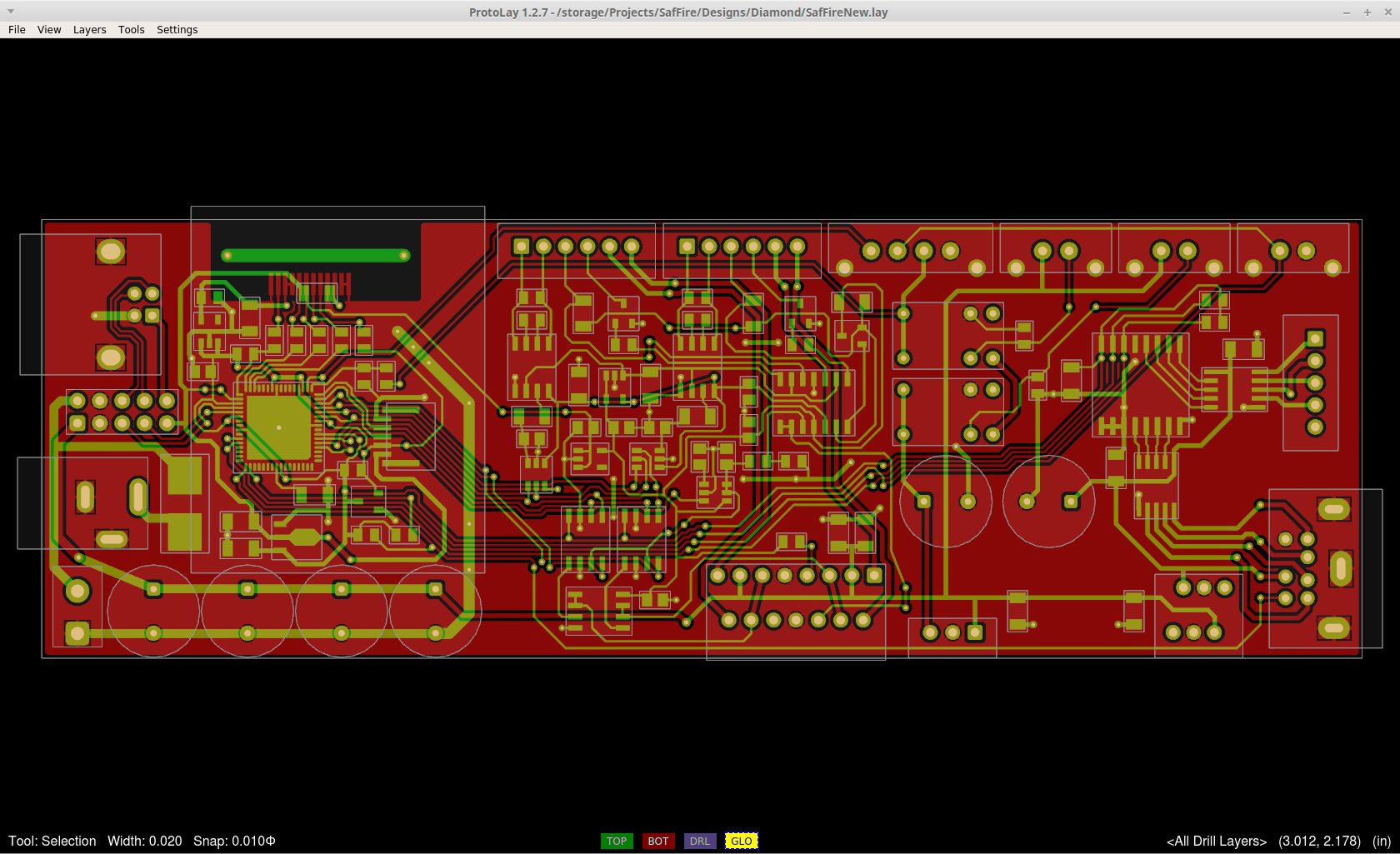Open the window menu arrow in title bar
This screenshot has width=1400, height=854.
pyautogui.click(x=11, y=12)
